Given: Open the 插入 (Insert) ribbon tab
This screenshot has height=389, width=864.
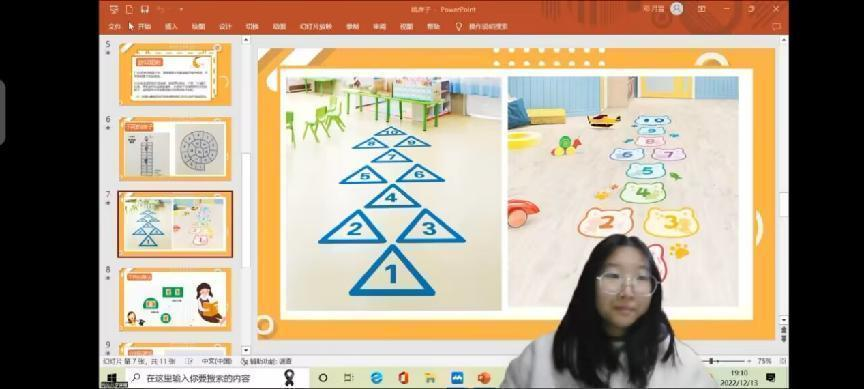Looking at the screenshot, I should (171, 26).
